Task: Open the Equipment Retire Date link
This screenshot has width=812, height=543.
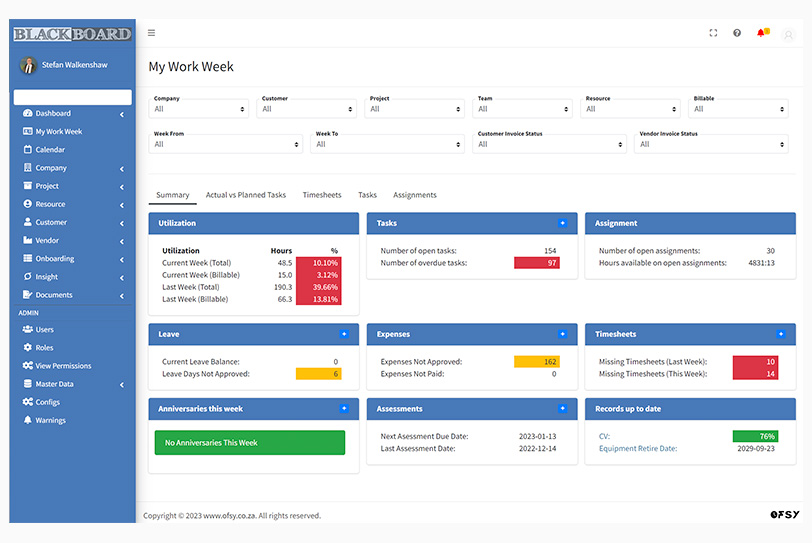Action: (x=638, y=449)
